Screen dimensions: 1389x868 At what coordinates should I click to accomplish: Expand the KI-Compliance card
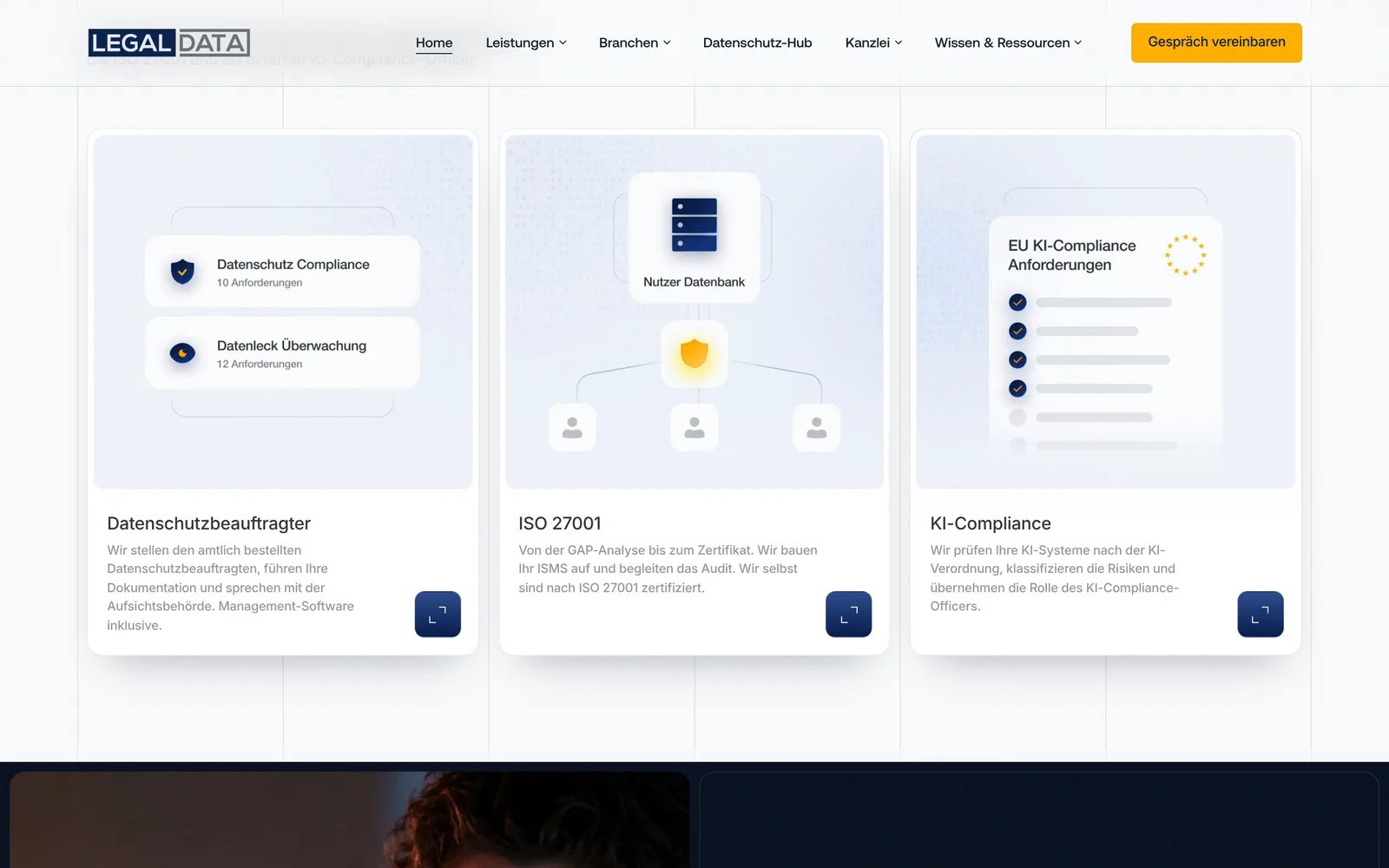point(1260,615)
